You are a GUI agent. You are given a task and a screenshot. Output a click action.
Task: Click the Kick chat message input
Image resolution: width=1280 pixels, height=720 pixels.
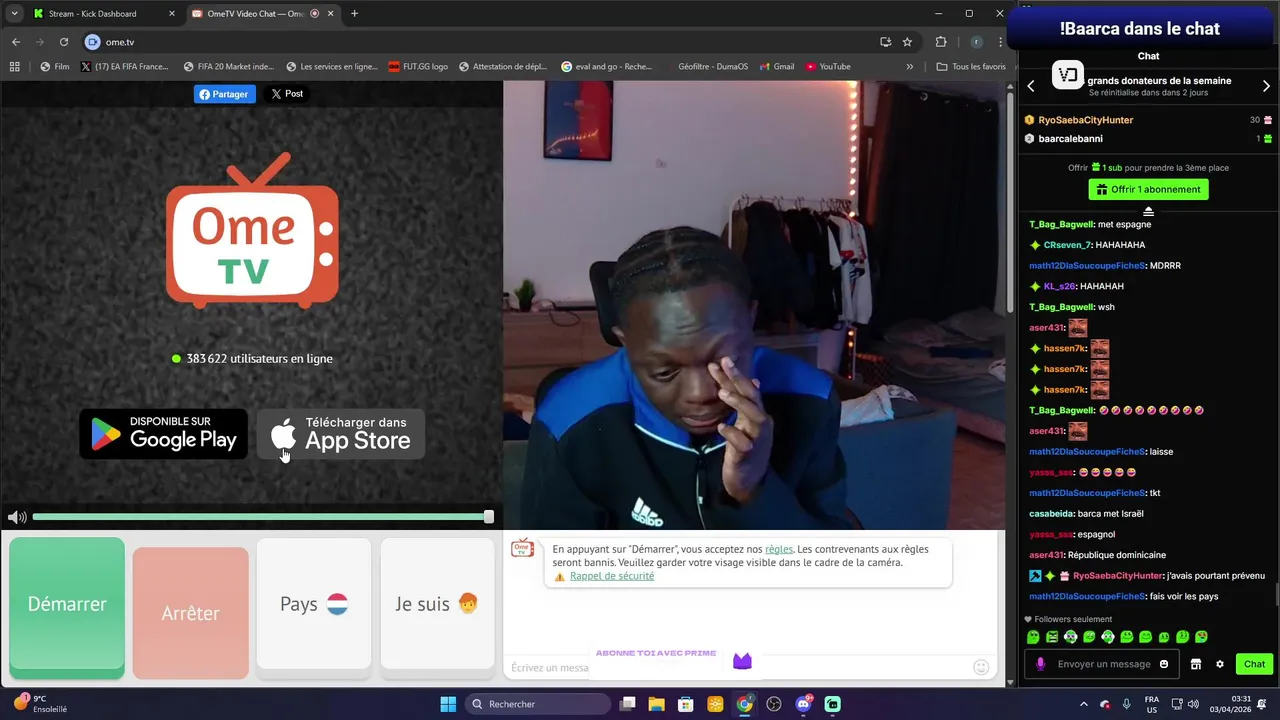point(1104,664)
